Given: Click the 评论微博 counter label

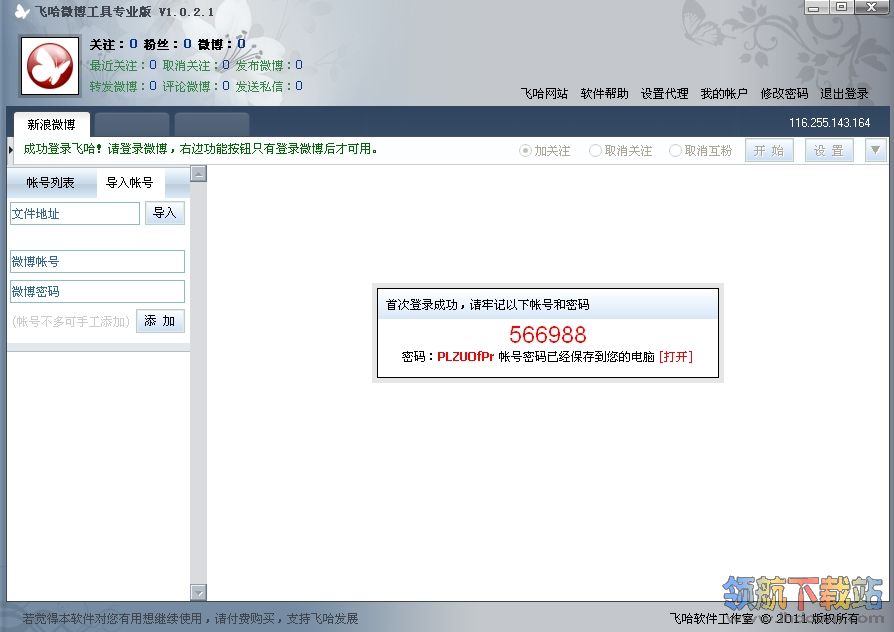Looking at the screenshot, I should coord(196,86).
